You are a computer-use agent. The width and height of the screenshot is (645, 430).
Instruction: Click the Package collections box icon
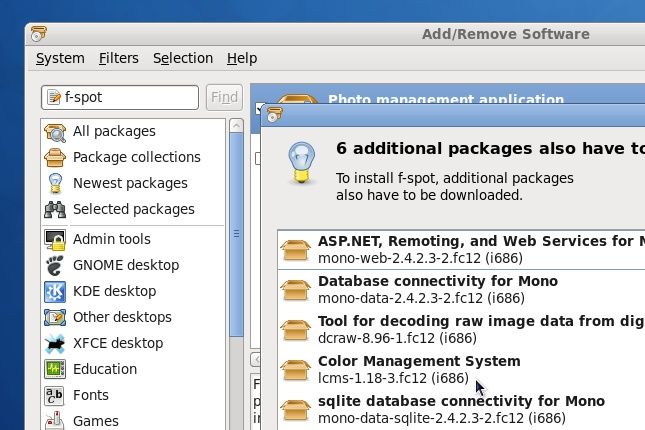coord(56,157)
